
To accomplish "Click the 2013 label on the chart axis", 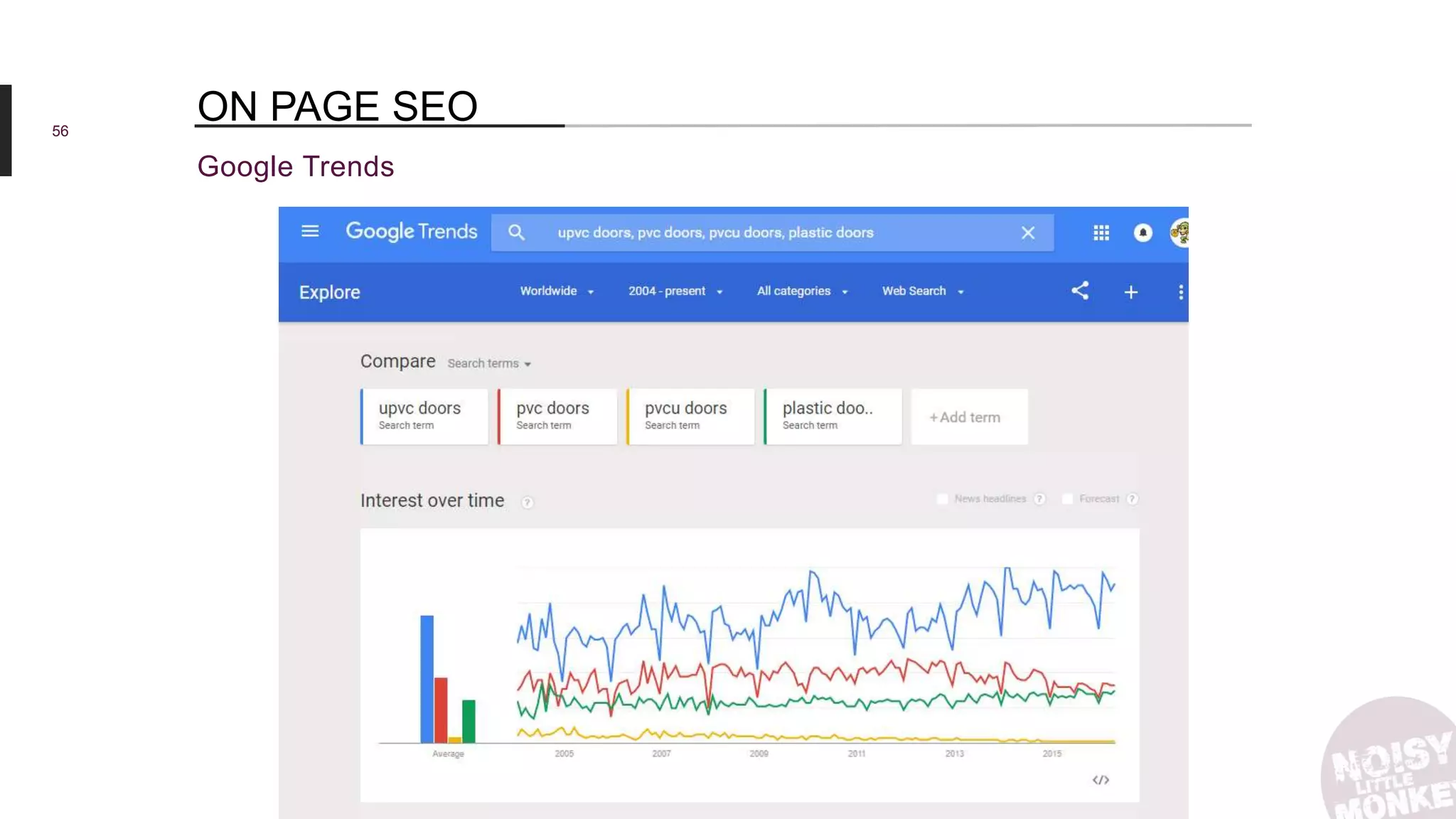I will coord(955,754).
